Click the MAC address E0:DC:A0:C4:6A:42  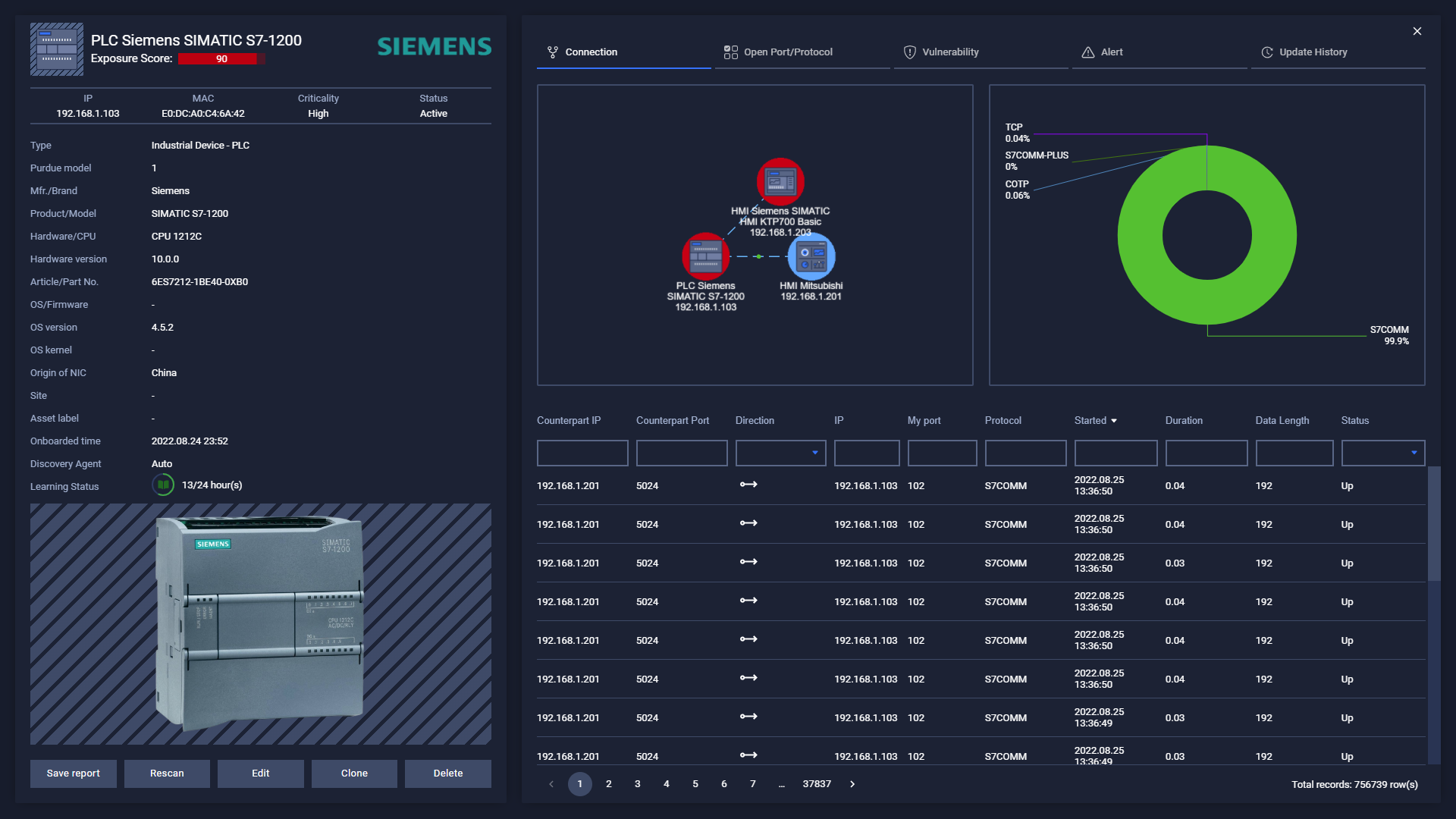coord(203,114)
